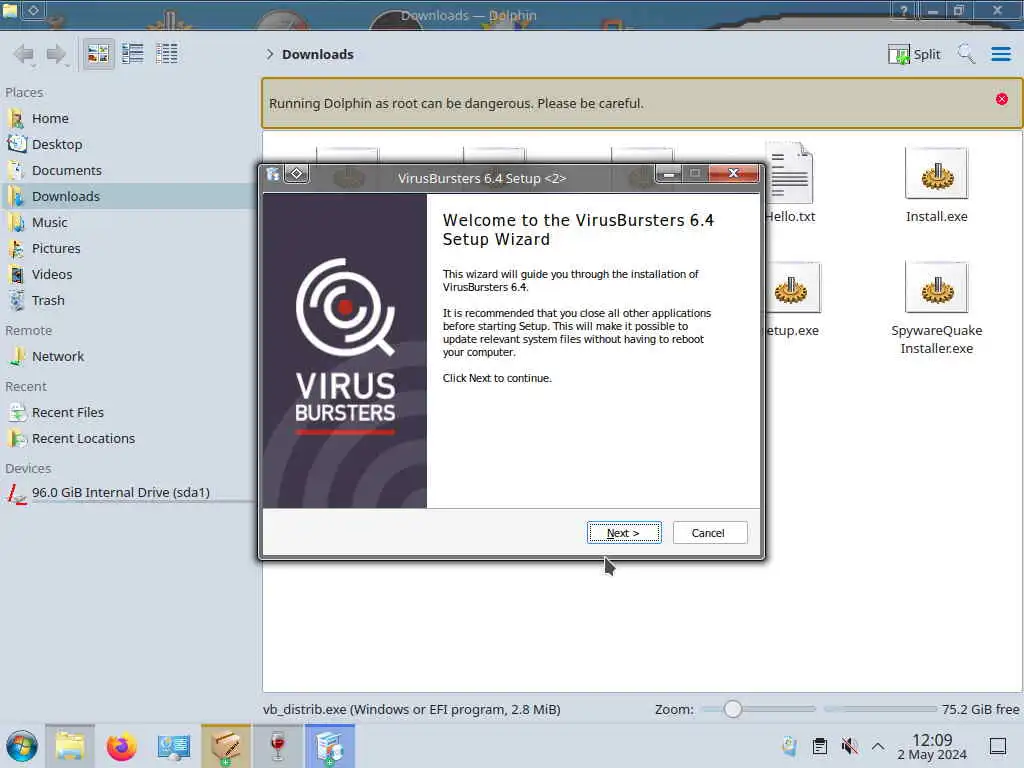Open the Dolphin search tool

click(966, 54)
